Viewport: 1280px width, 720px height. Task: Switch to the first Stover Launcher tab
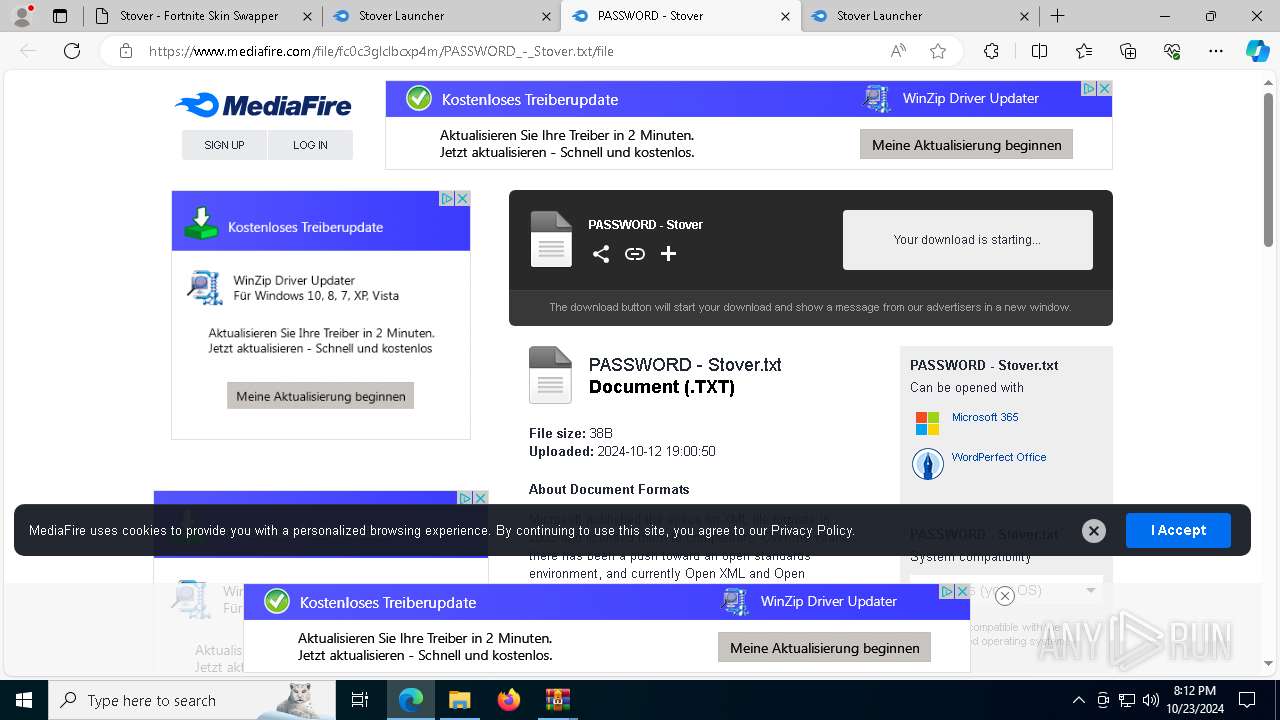point(441,16)
